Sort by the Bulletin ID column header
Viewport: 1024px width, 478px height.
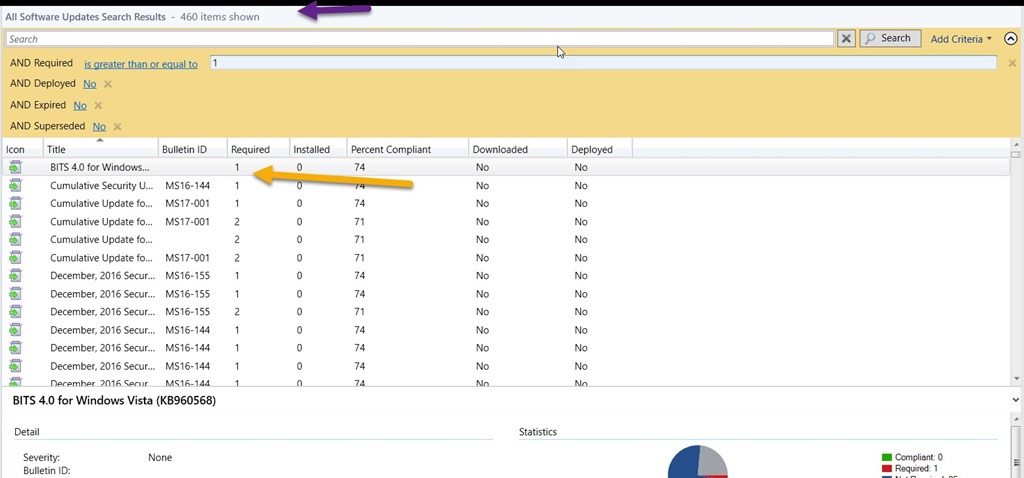[193, 150]
